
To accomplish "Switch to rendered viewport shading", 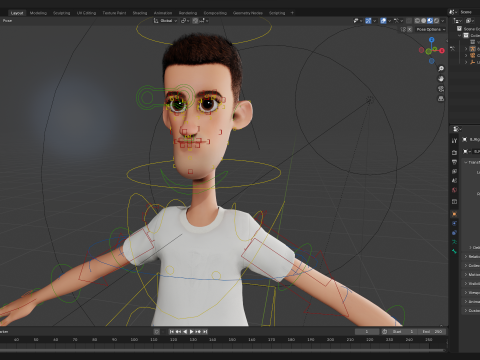I will click(x=436, y=21).
